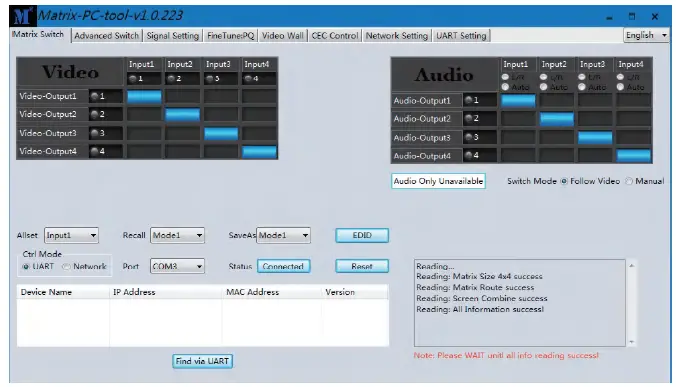Select Input3 for Video-Output3 cell

coord(221,133)
